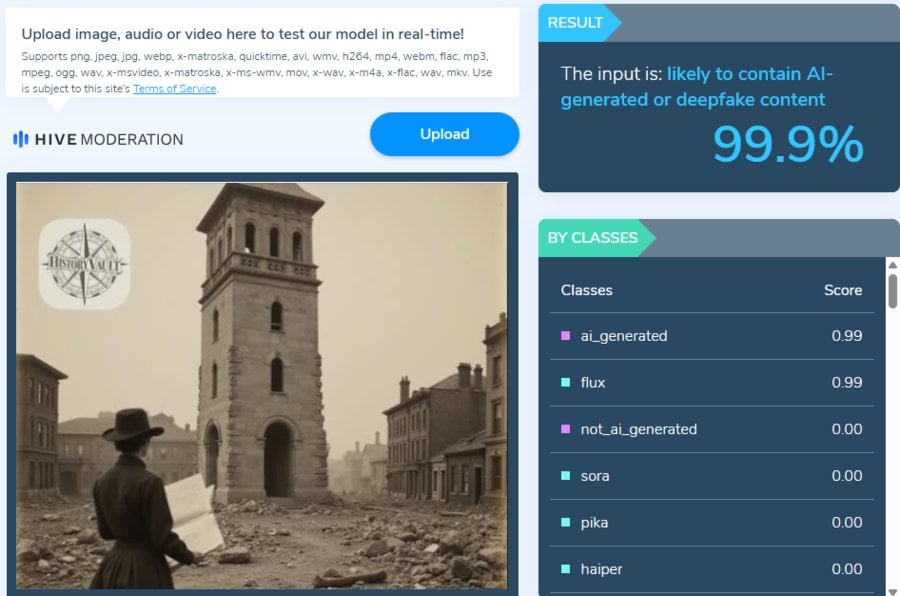This screenshot has width=900, height=596.
Task: Click the scrollbar down arrow in classes list
Action: 892,589
